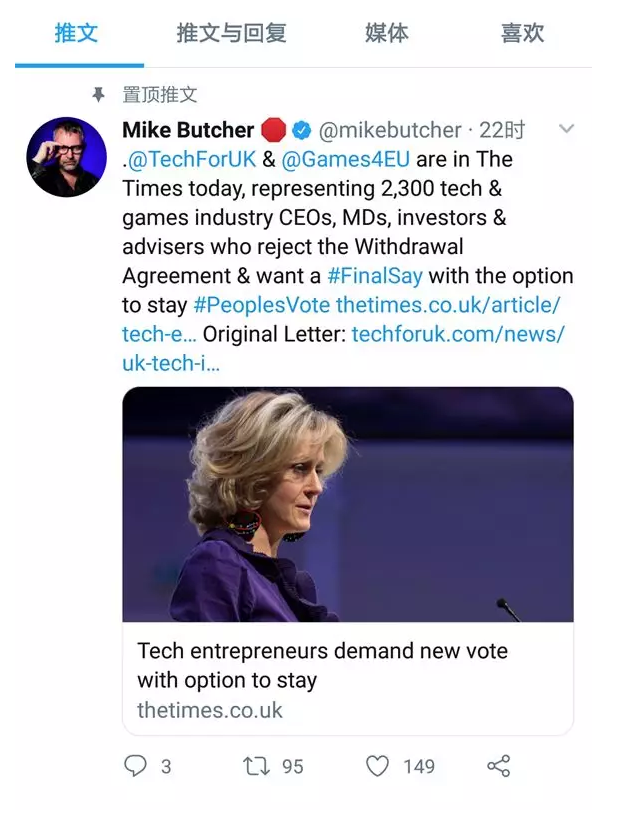Open the article preview image
This screenshot has height=816, width=619.
(347, 504)
